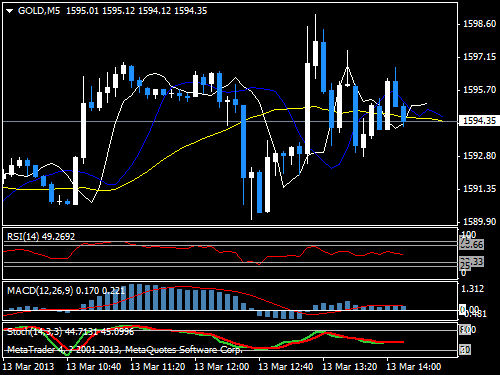Click the current price label 1594.35
The height and width of the screenshot is (375, 500).
point(479,121)
